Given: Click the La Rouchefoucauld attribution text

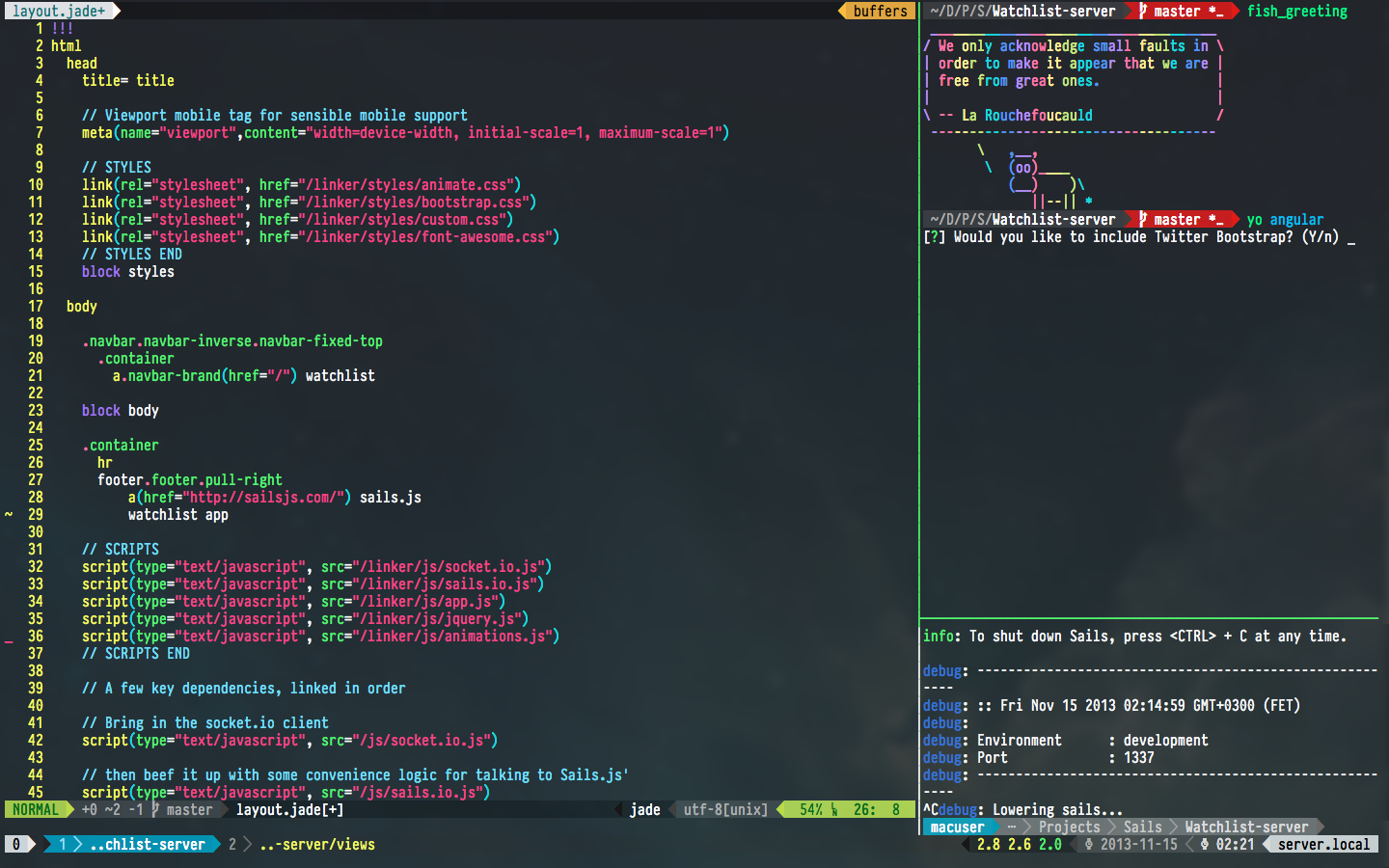Looking at the screenshot, I should tap(1026, 115).
